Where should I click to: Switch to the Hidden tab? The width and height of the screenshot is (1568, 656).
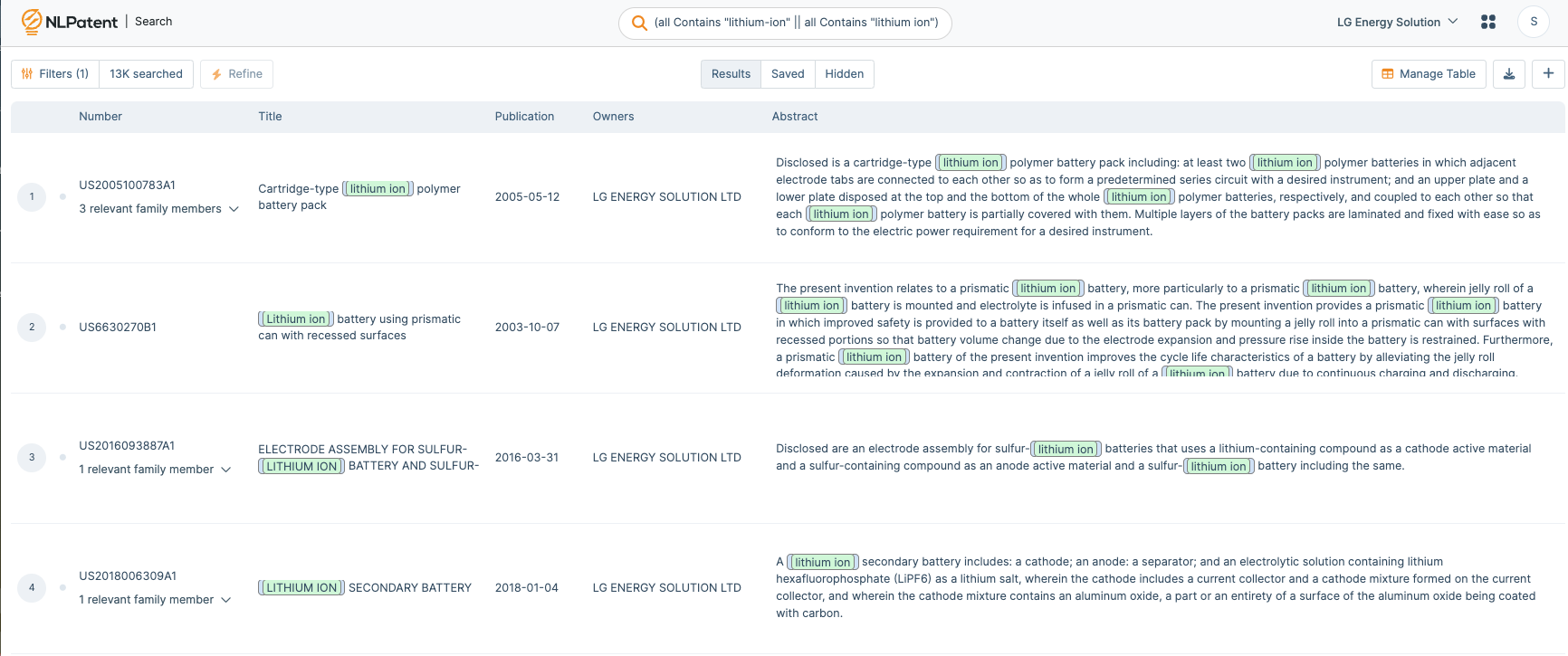coord(844,74)
